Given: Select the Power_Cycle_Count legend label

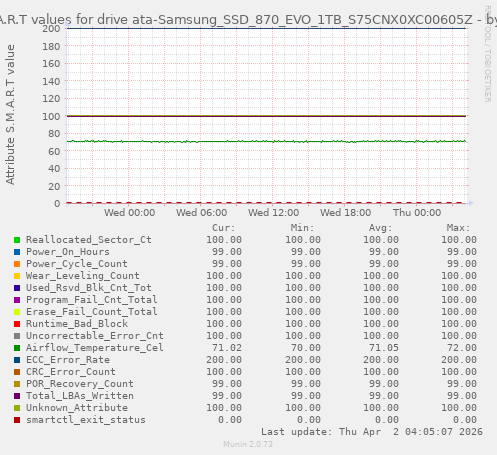Looking at the screenshot, I should (x=77, y=264).
